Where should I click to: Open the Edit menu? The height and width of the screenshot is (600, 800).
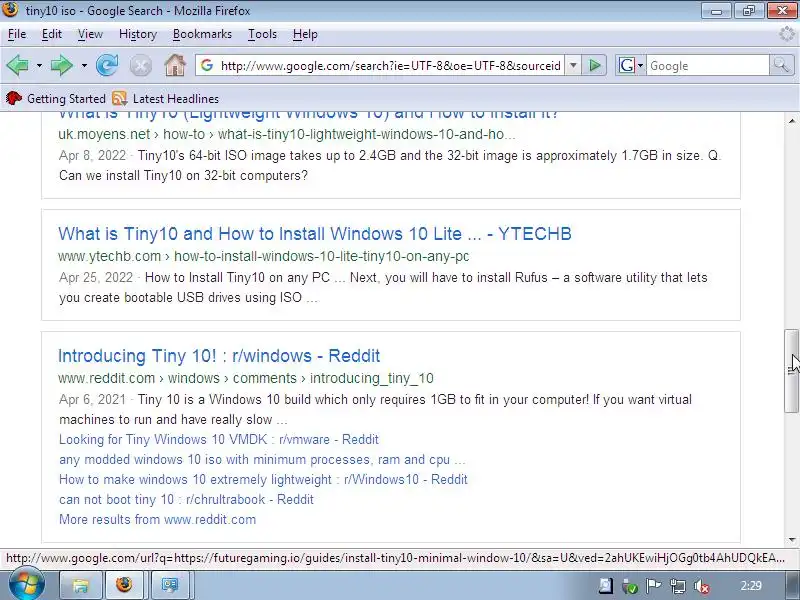pos(52,34)
